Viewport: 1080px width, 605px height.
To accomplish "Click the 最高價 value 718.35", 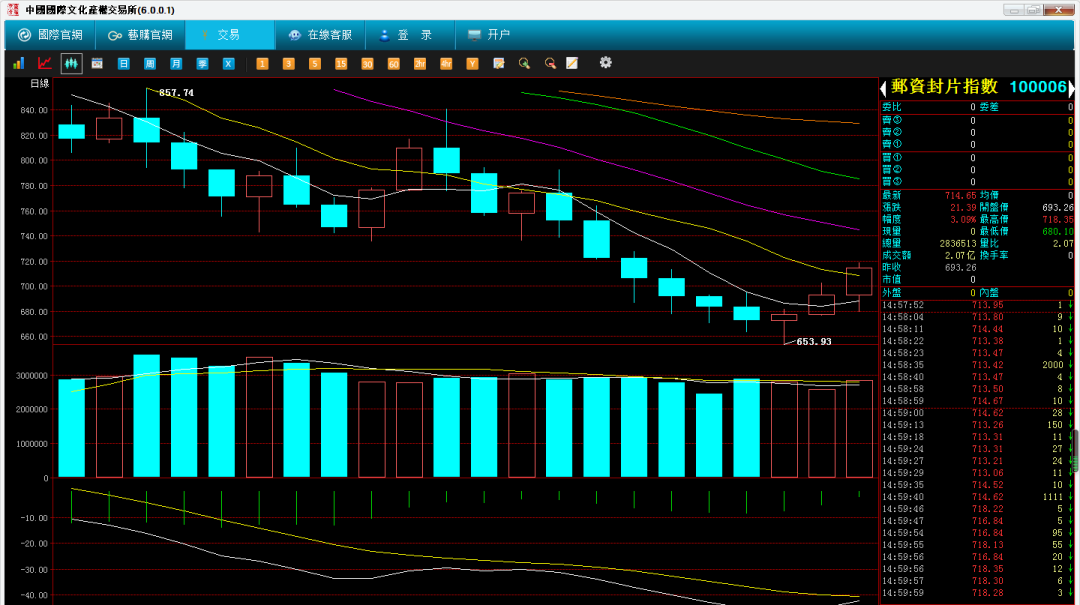I will click(1057, 220).
